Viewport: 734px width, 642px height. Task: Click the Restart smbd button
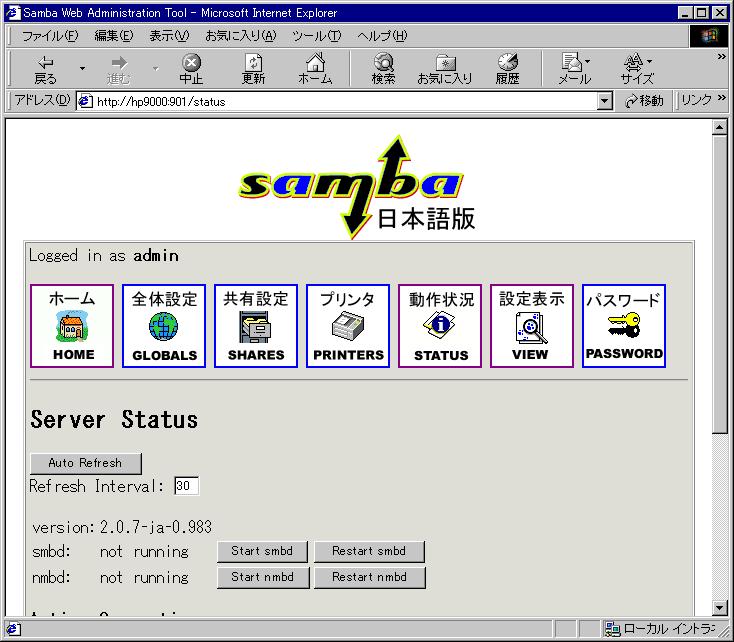point(369,551)
